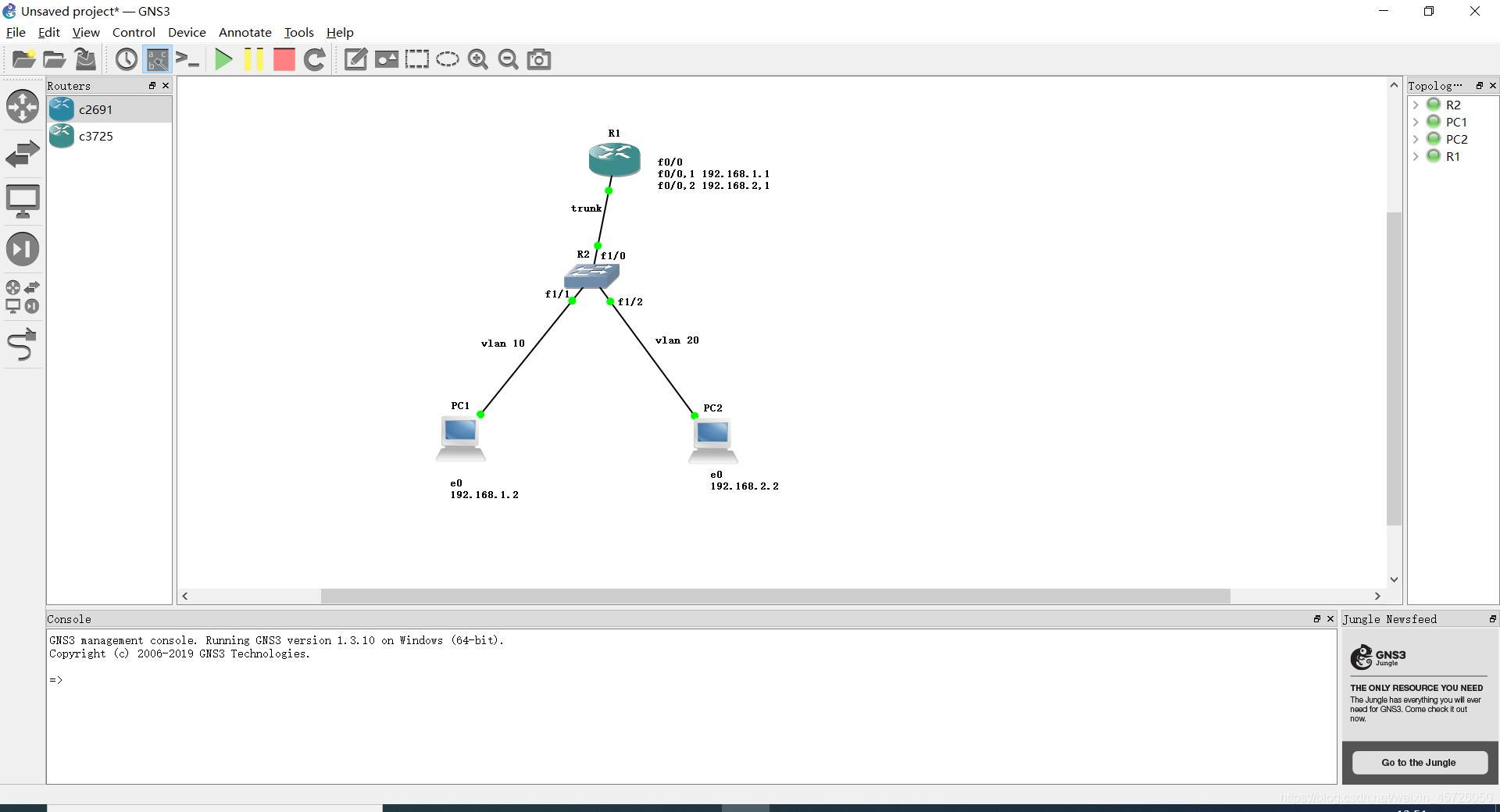
Task: Take a screenshot with camera icon
Action: click(539, 59)
